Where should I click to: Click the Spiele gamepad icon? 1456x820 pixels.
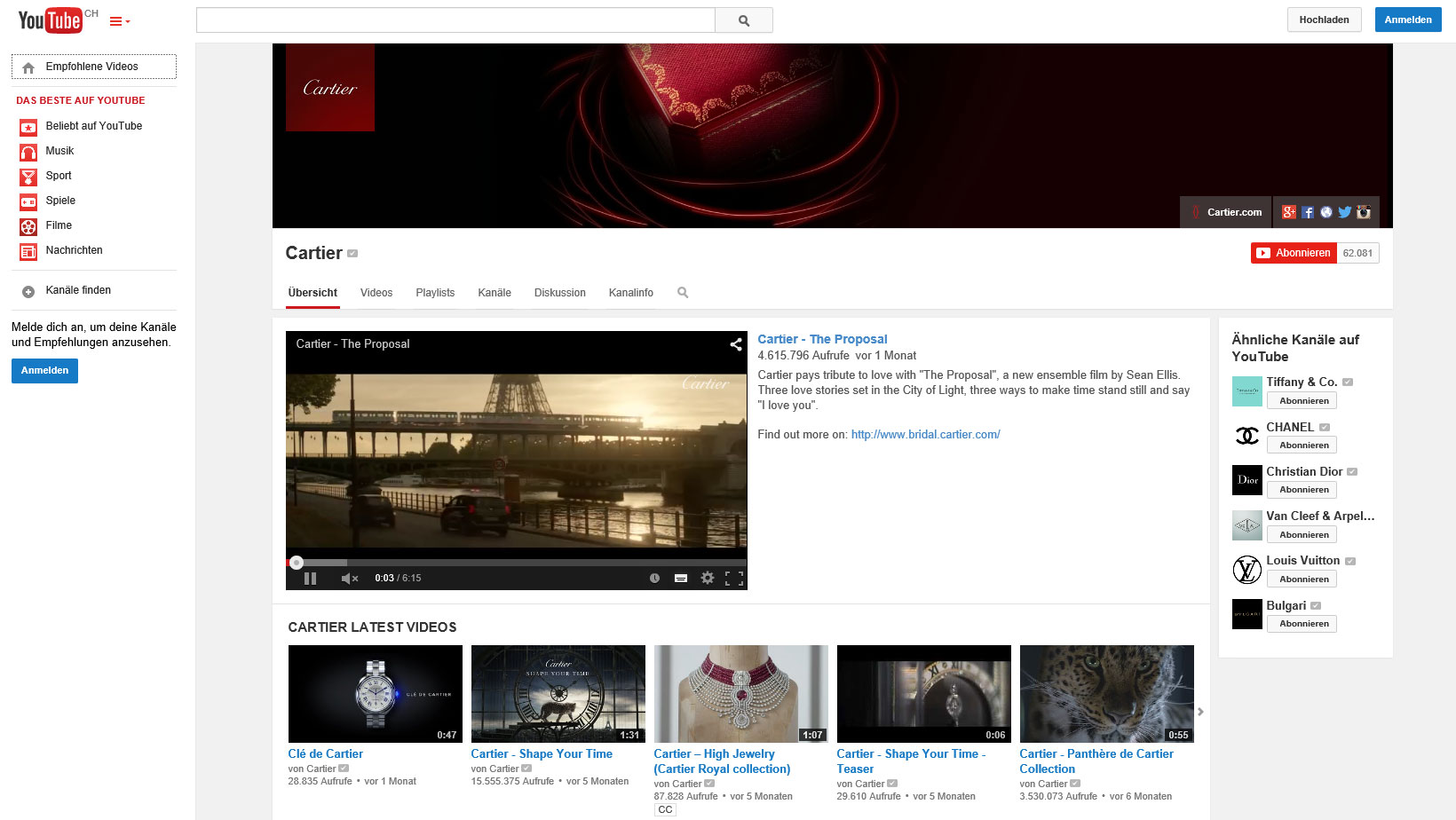[x=28, y=201]
